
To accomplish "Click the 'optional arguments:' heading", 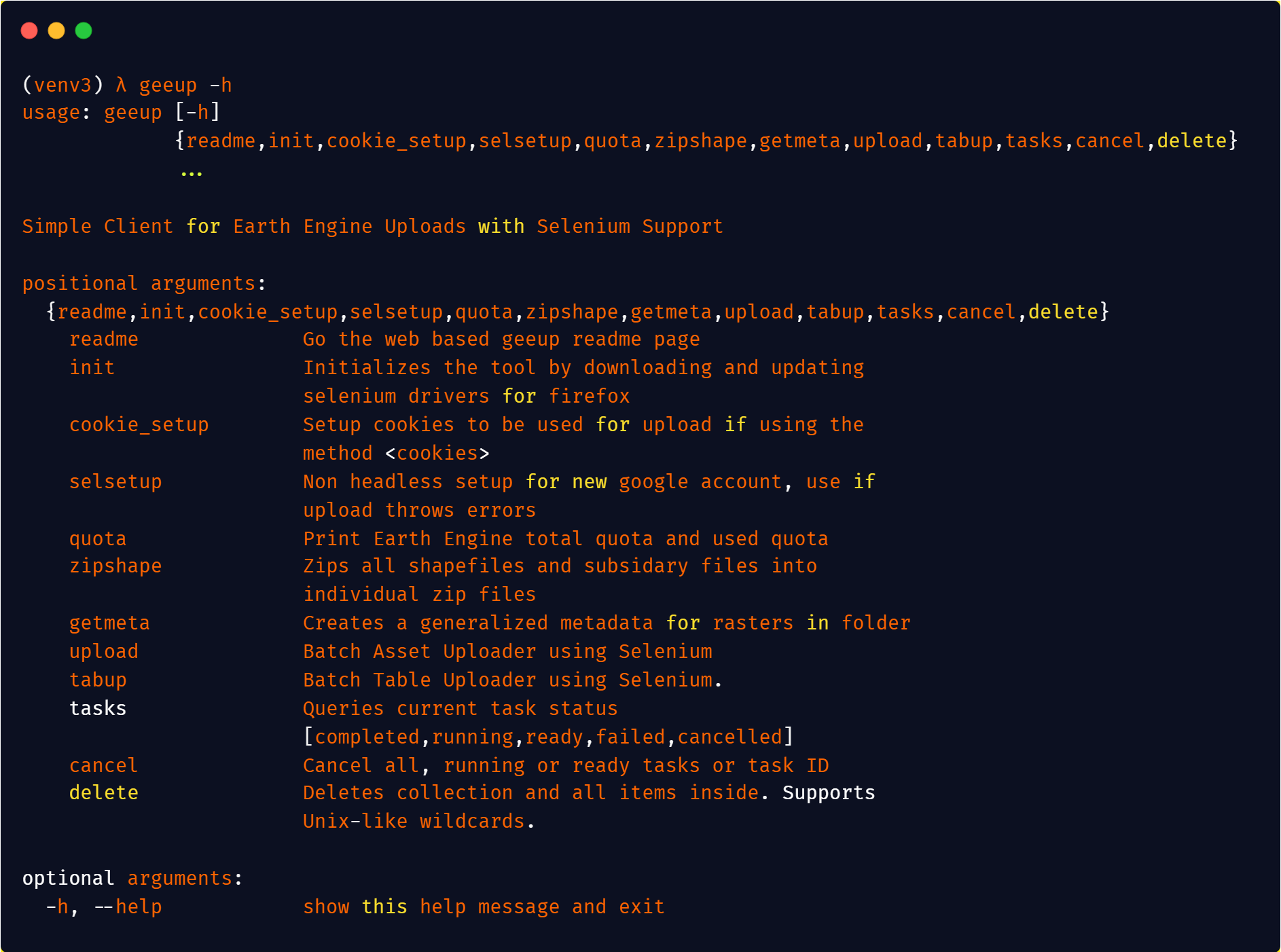I will (x=132, y=878).
